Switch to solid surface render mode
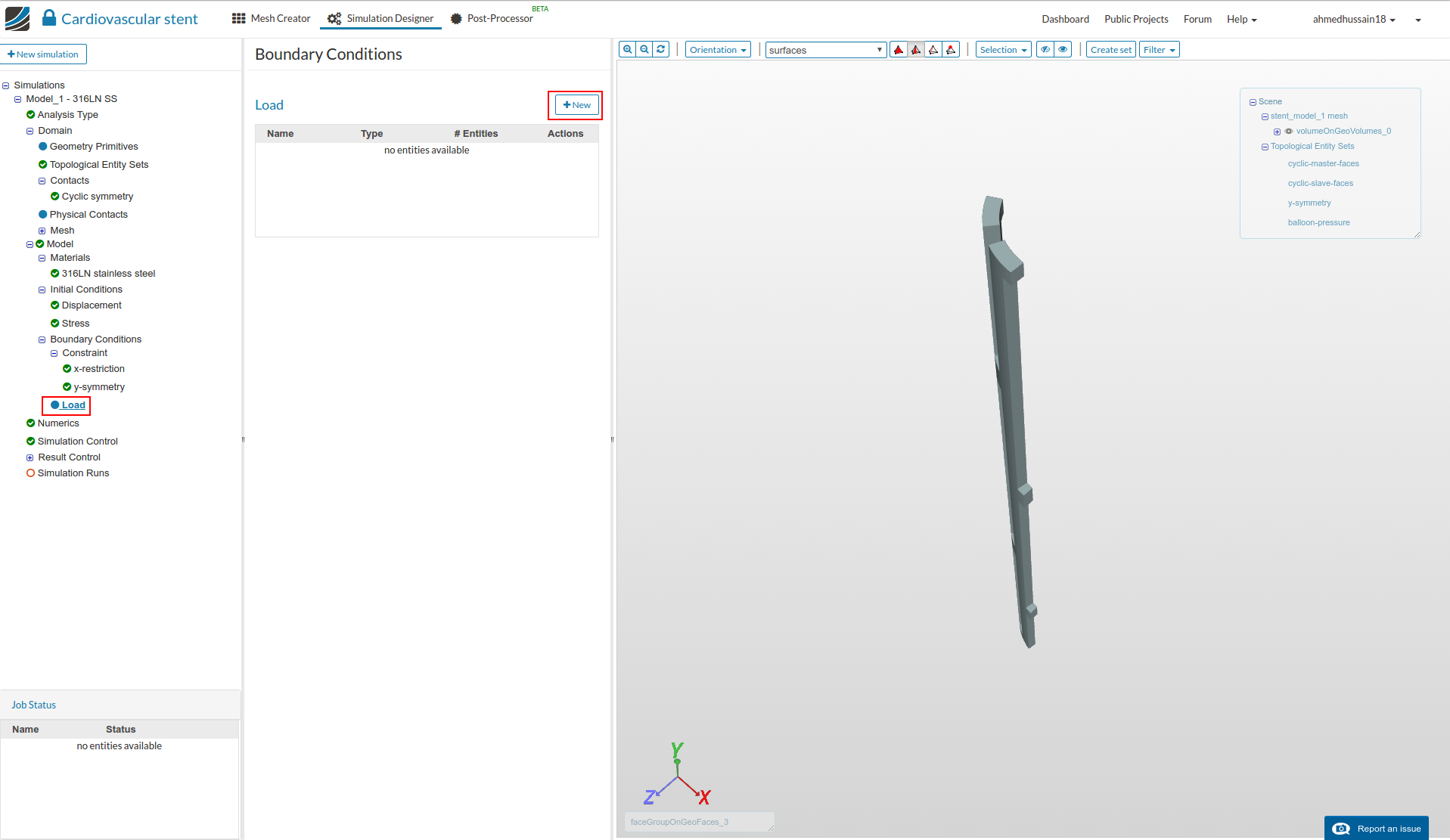Viewport: 1450px width, 840px height. click(x=899, y=50)
